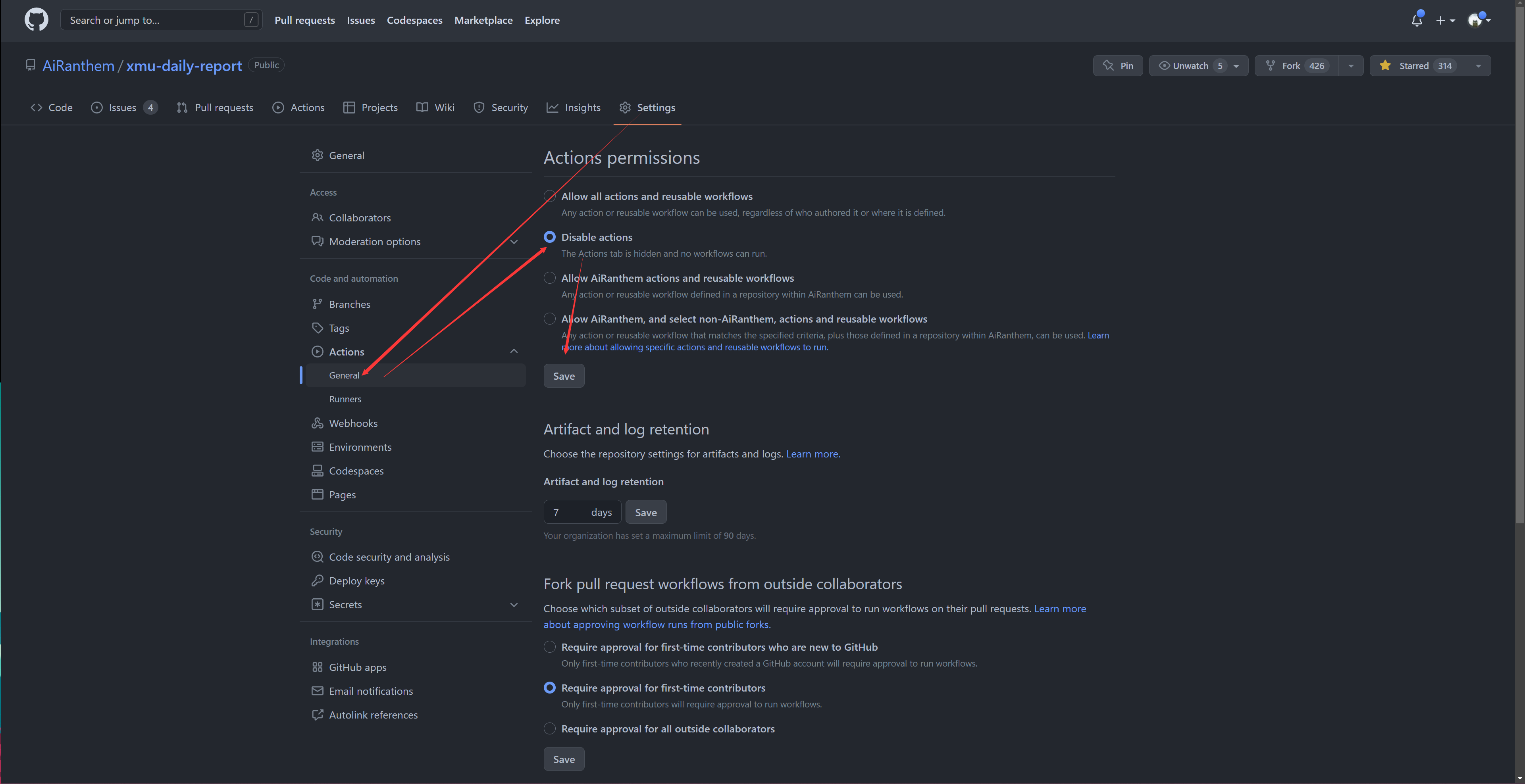Open the Branches settings item
This screenshot has height=784, width=1525.
point(349,304)
